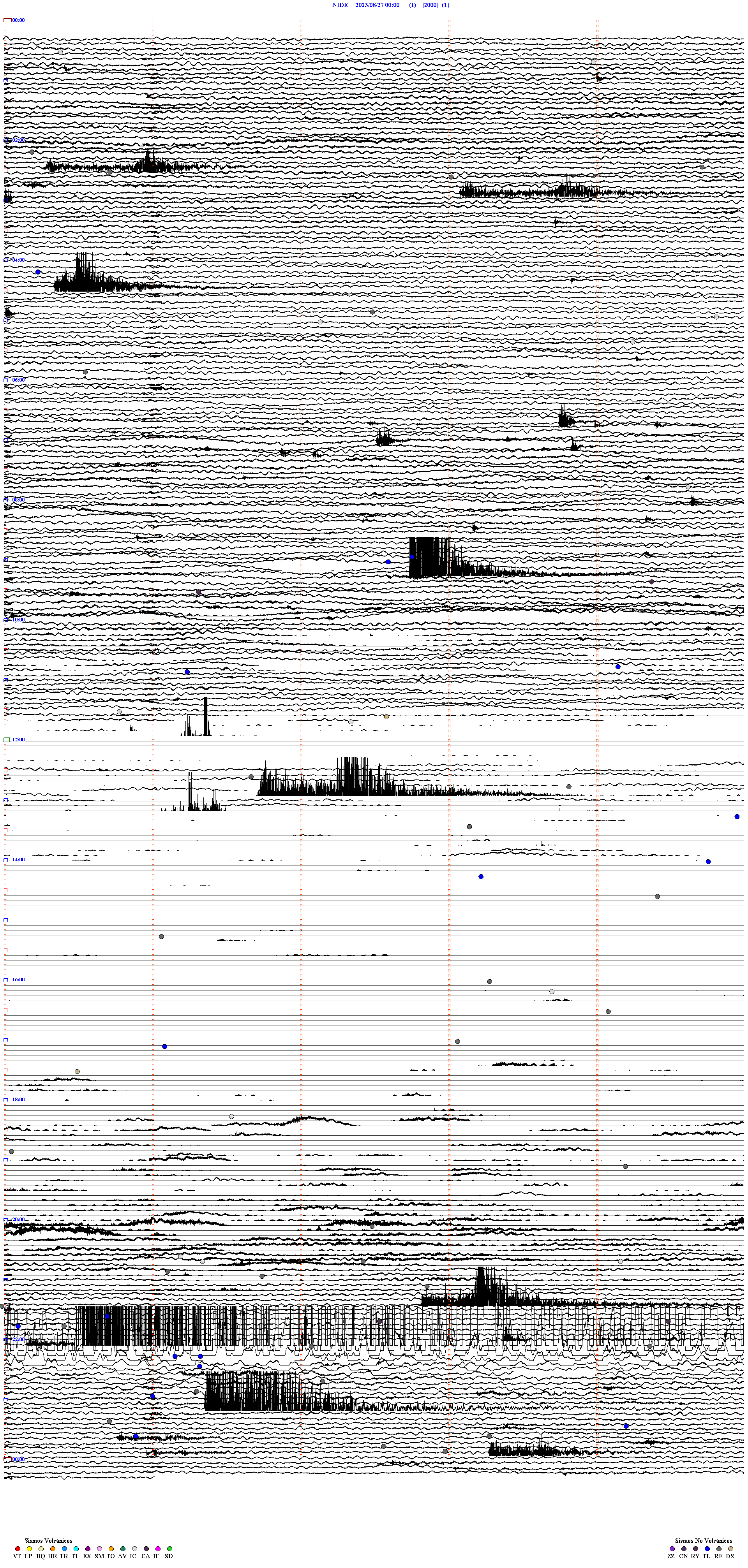Click the dark CA legend dot
This screenshot has height=1568, width=748.
pyautogui.click(x=146, y=1549)
